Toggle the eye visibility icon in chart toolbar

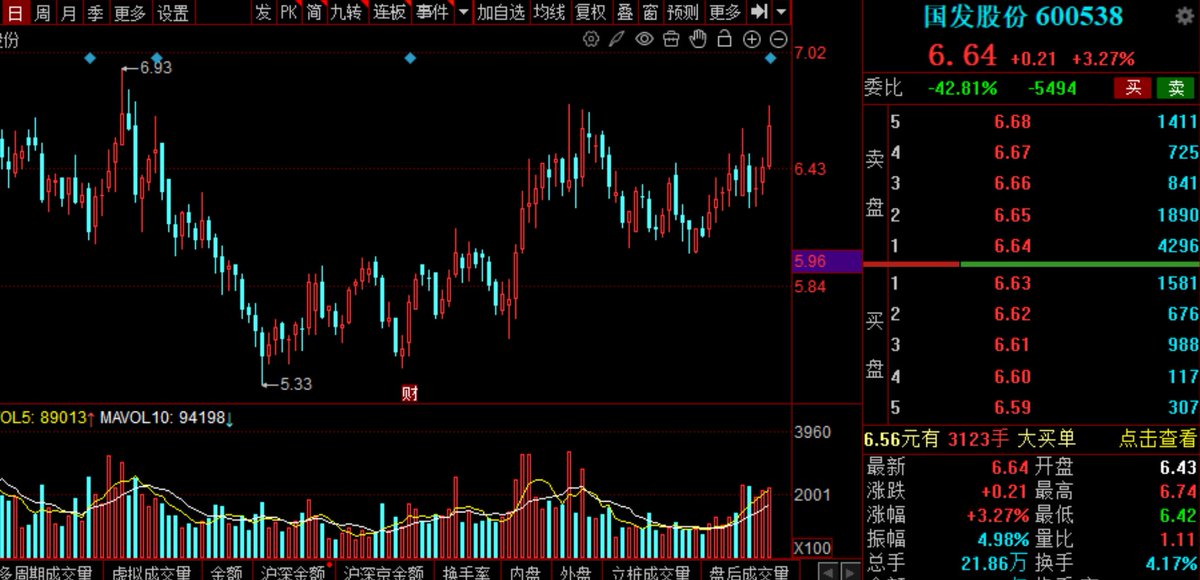pyautogui.click(x=645, y=39)
